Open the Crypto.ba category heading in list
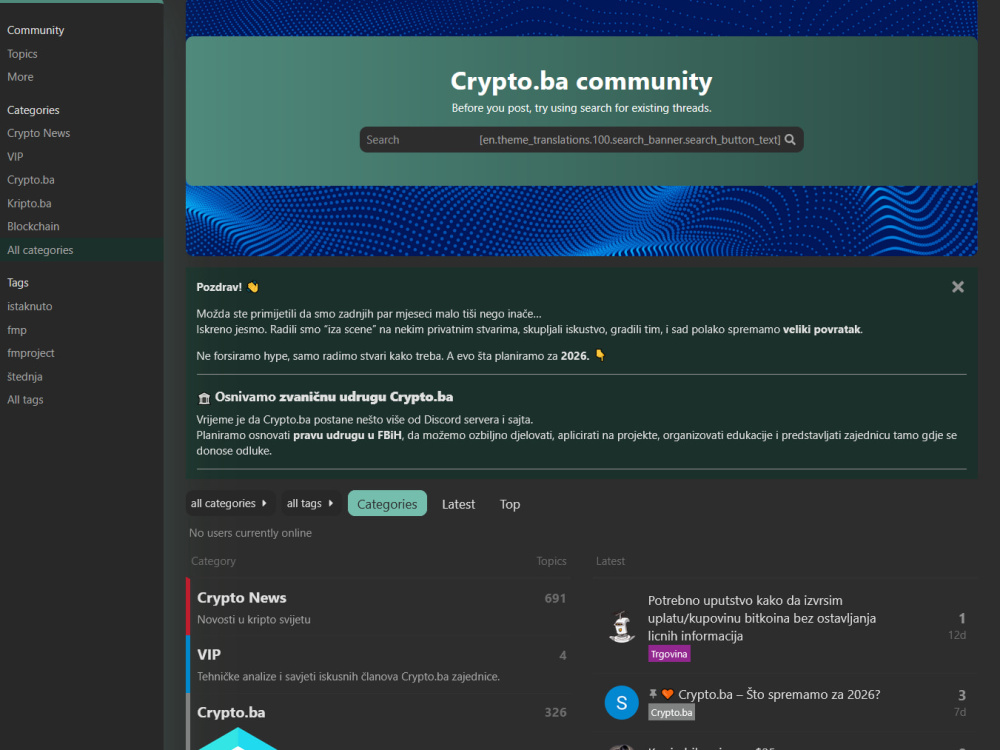This screenshot has width=1000, height=750. point(231,712)
